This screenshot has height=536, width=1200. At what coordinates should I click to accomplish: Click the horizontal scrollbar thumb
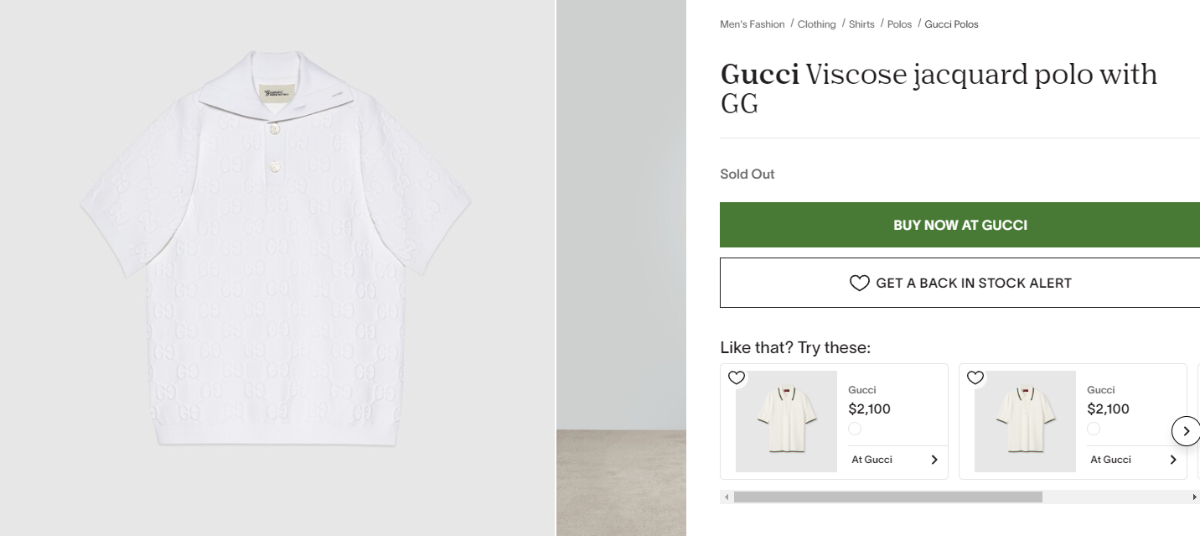pos(888,497)
